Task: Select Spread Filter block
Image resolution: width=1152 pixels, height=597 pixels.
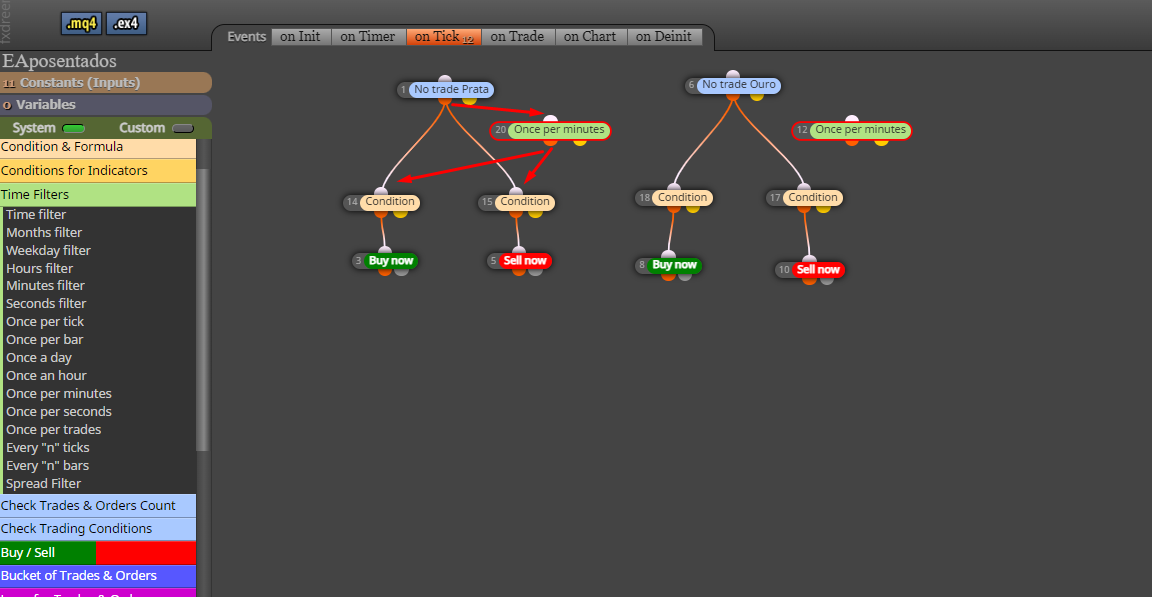Action: point(43,484)
